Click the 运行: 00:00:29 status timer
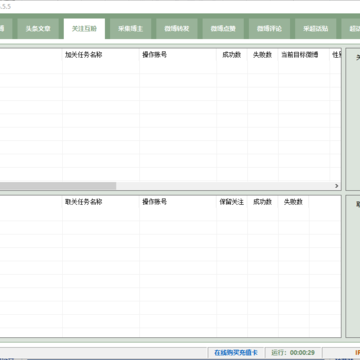 (x=293, y=353)
